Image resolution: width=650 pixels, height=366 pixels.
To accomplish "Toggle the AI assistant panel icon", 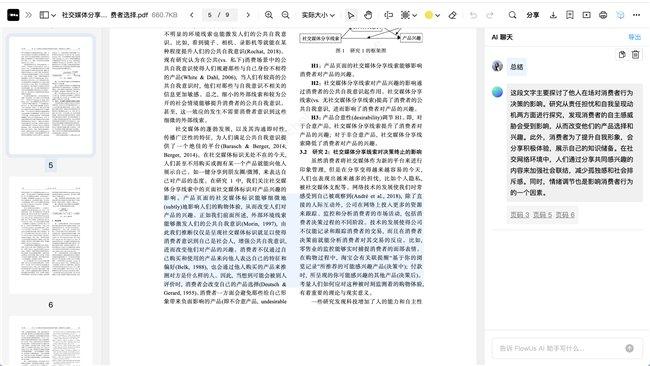I will pos(620,15).
